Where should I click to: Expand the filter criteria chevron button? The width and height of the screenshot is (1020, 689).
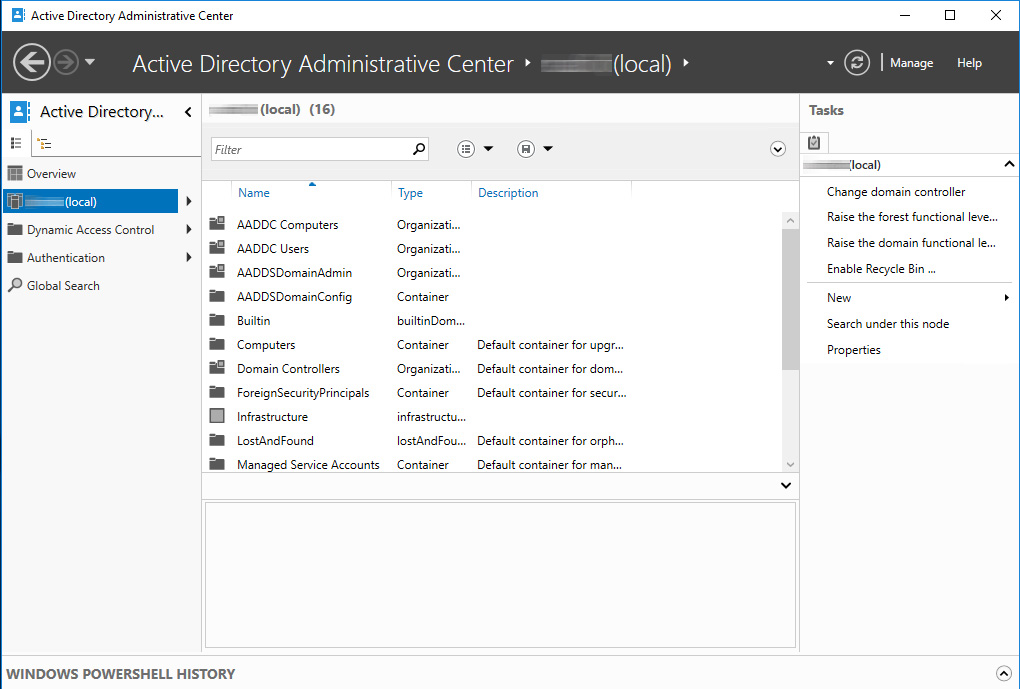click(778, 149)
